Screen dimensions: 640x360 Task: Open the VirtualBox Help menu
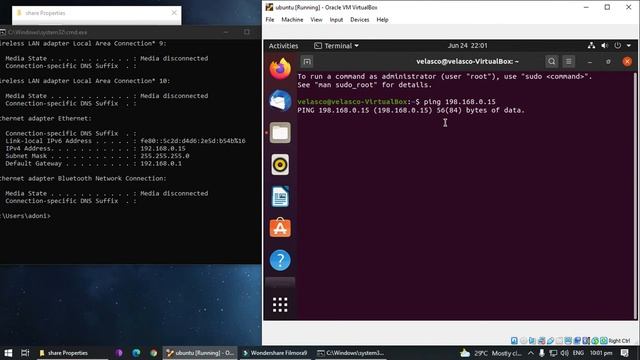tap(382, 20)
